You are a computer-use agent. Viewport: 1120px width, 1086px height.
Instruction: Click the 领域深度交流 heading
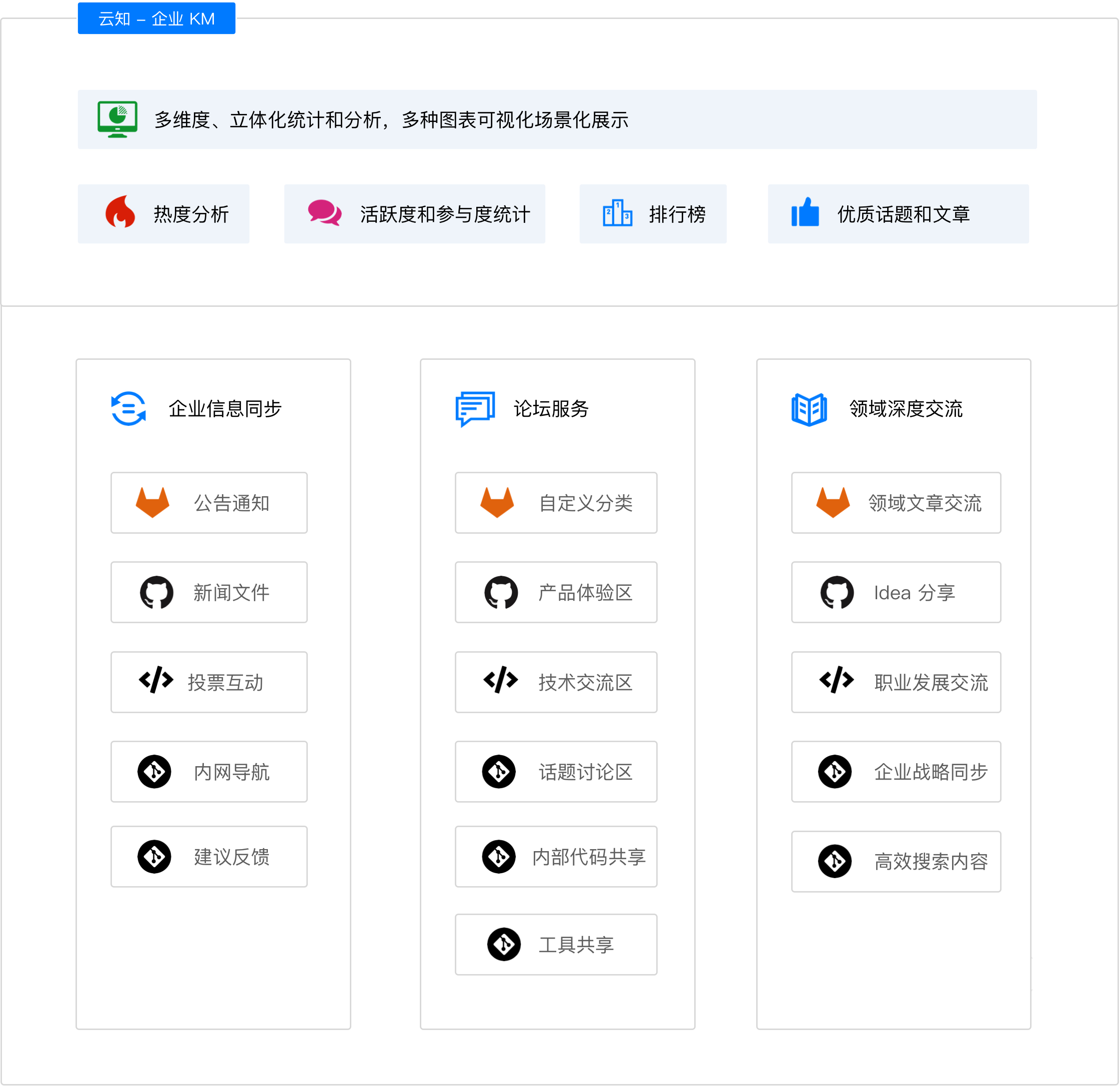tap(906, 409)
